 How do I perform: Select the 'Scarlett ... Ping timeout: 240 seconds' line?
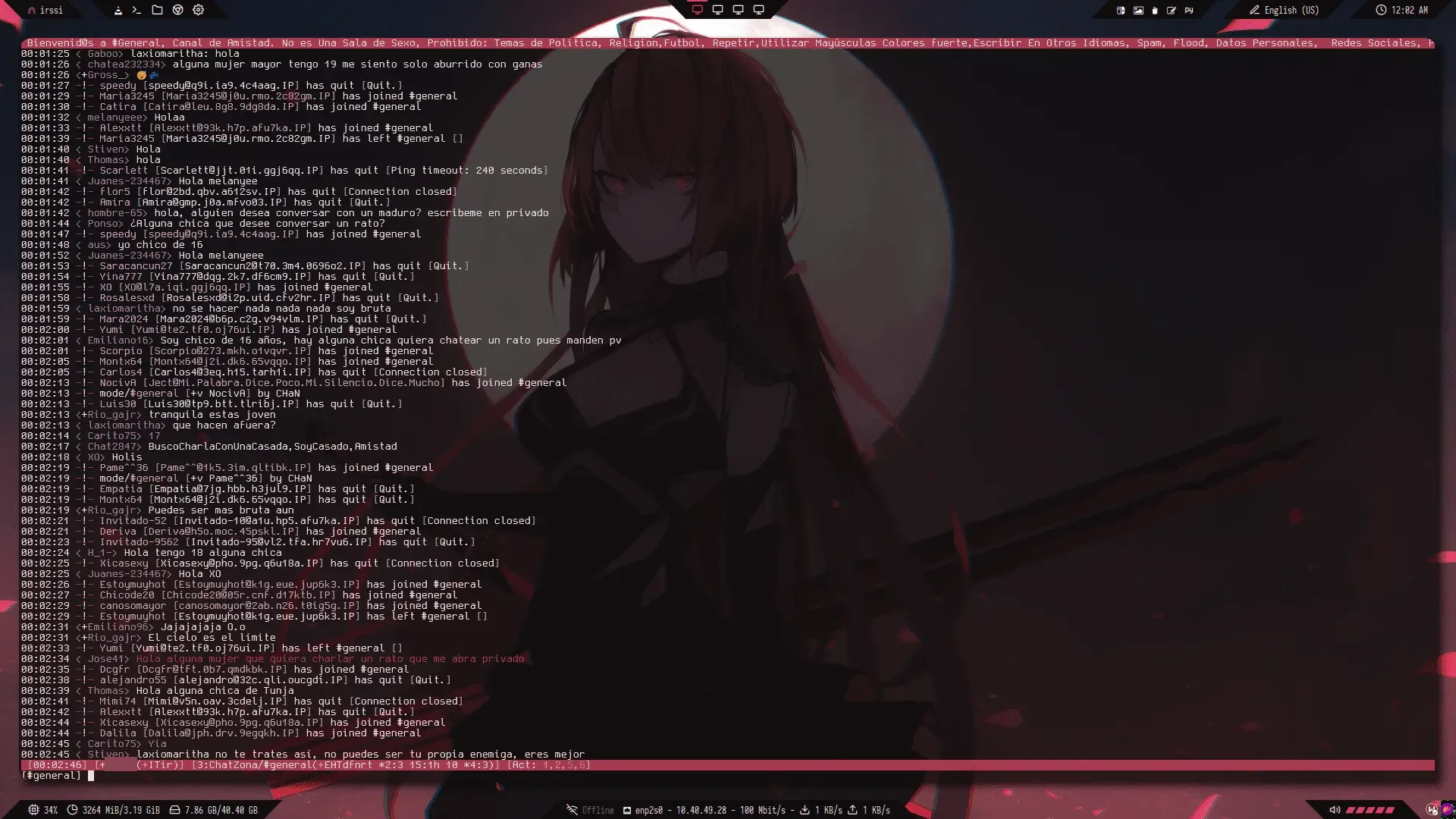point(284,171)
